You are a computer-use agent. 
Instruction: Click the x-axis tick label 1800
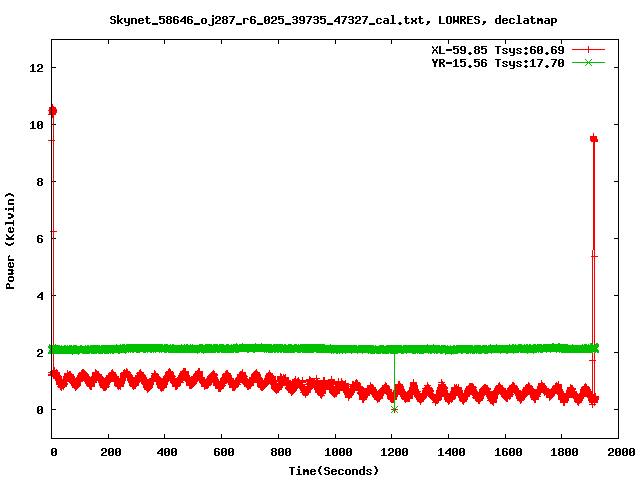[x=564, y=452]
